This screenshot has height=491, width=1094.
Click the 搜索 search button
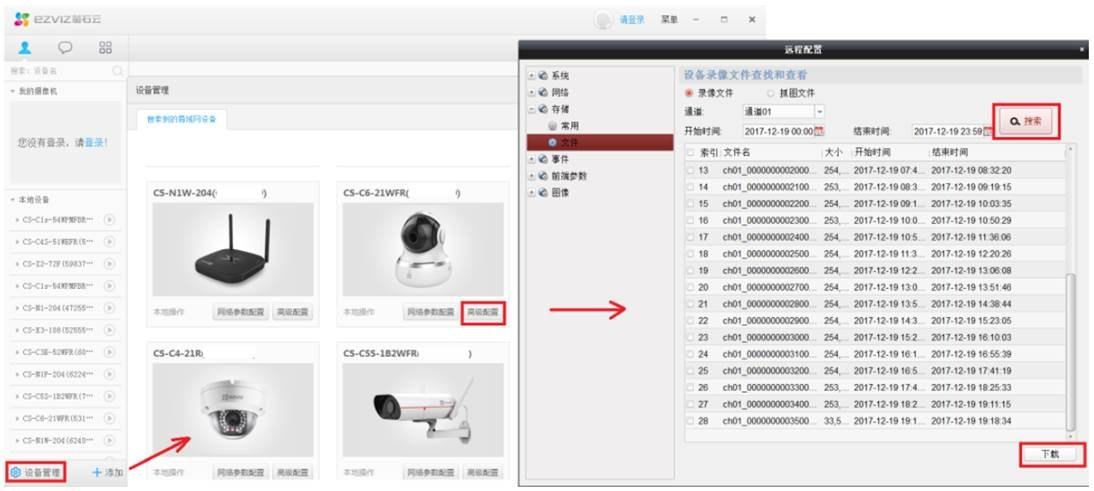click(1025, 121)
